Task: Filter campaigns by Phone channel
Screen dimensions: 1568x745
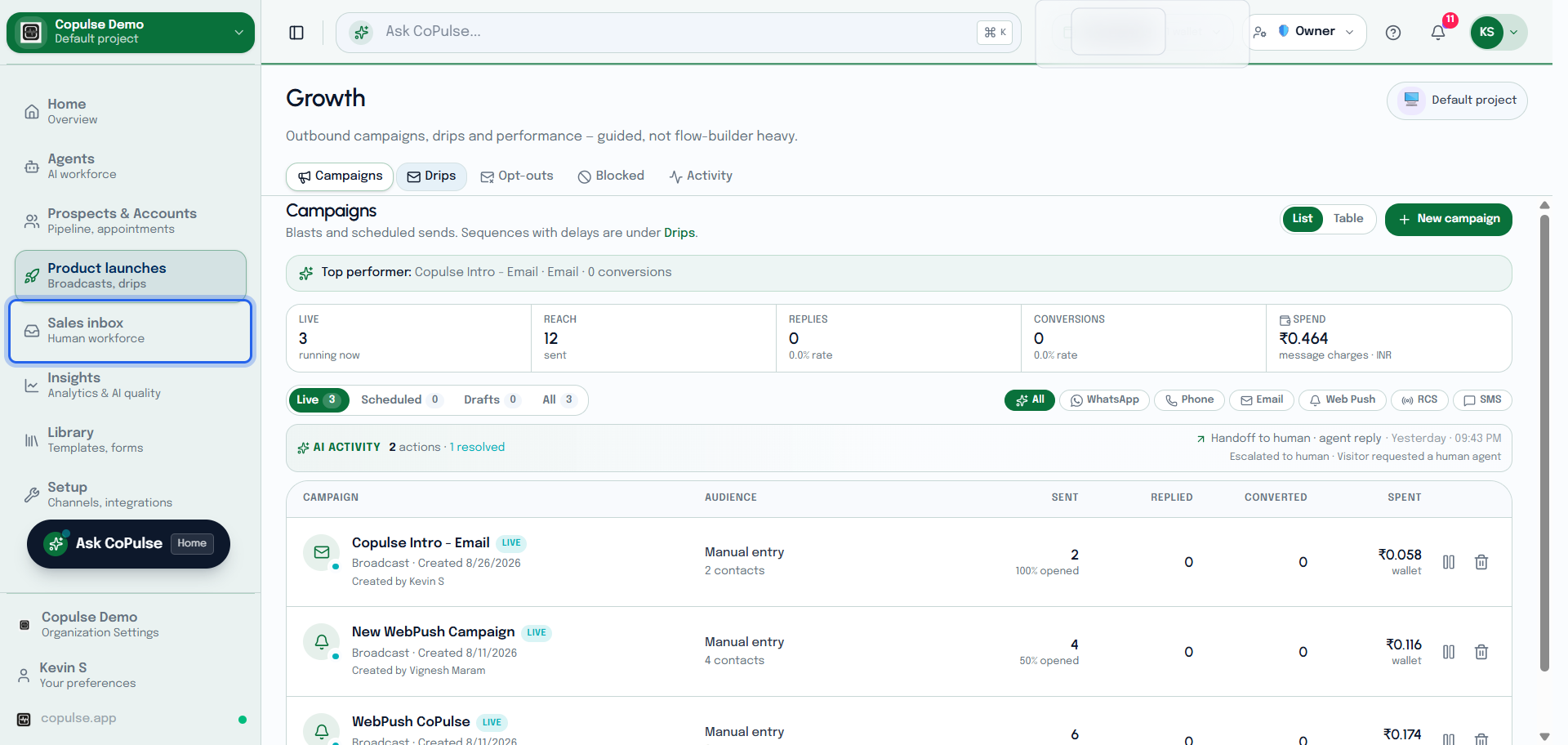Action: [1189, 400]
